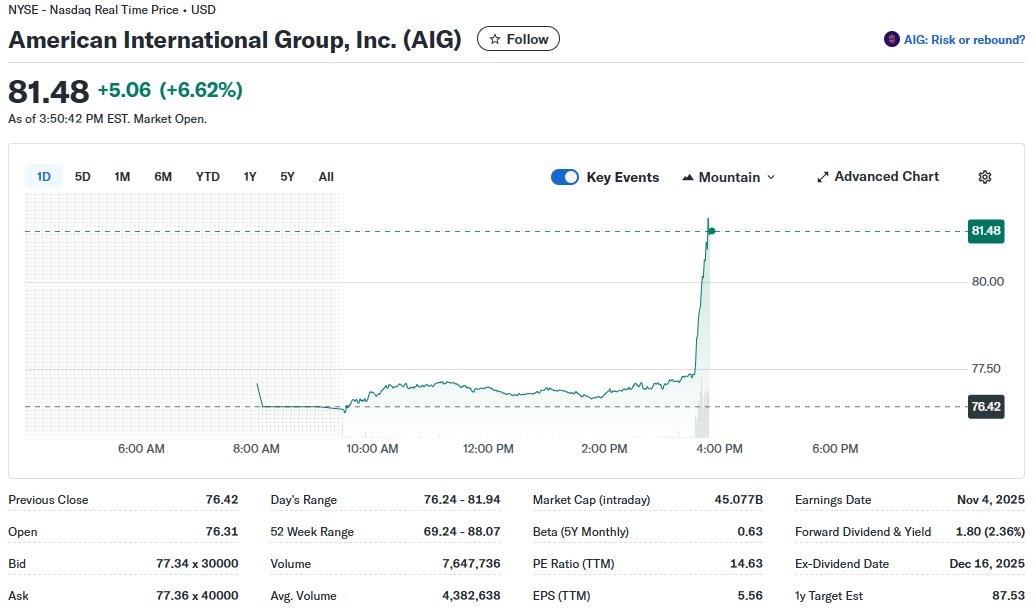Click the Open value 76.31
1035x612 pixels.
click(x=222, y=531)
